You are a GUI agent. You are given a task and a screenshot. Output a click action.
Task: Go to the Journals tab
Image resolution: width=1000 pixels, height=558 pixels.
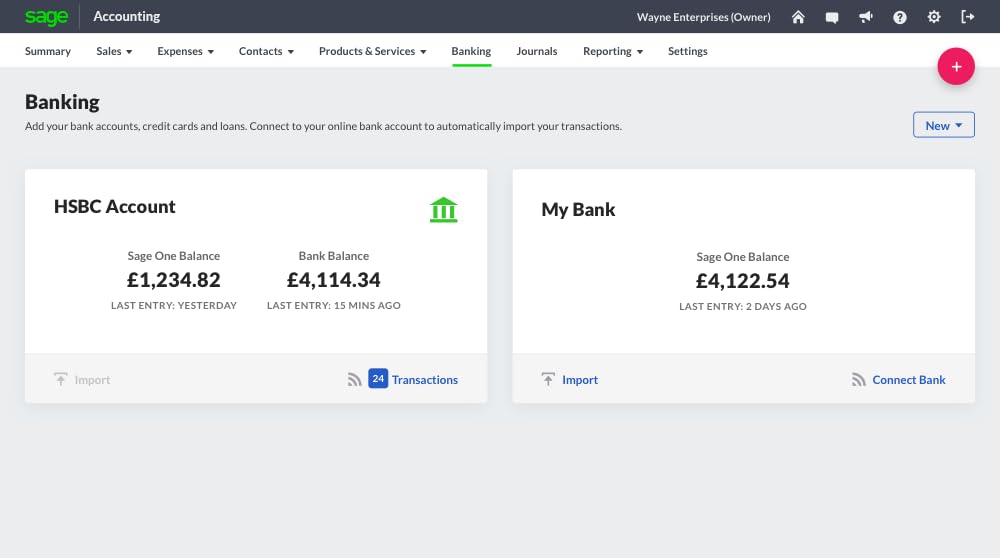click(x=537, y=51)
